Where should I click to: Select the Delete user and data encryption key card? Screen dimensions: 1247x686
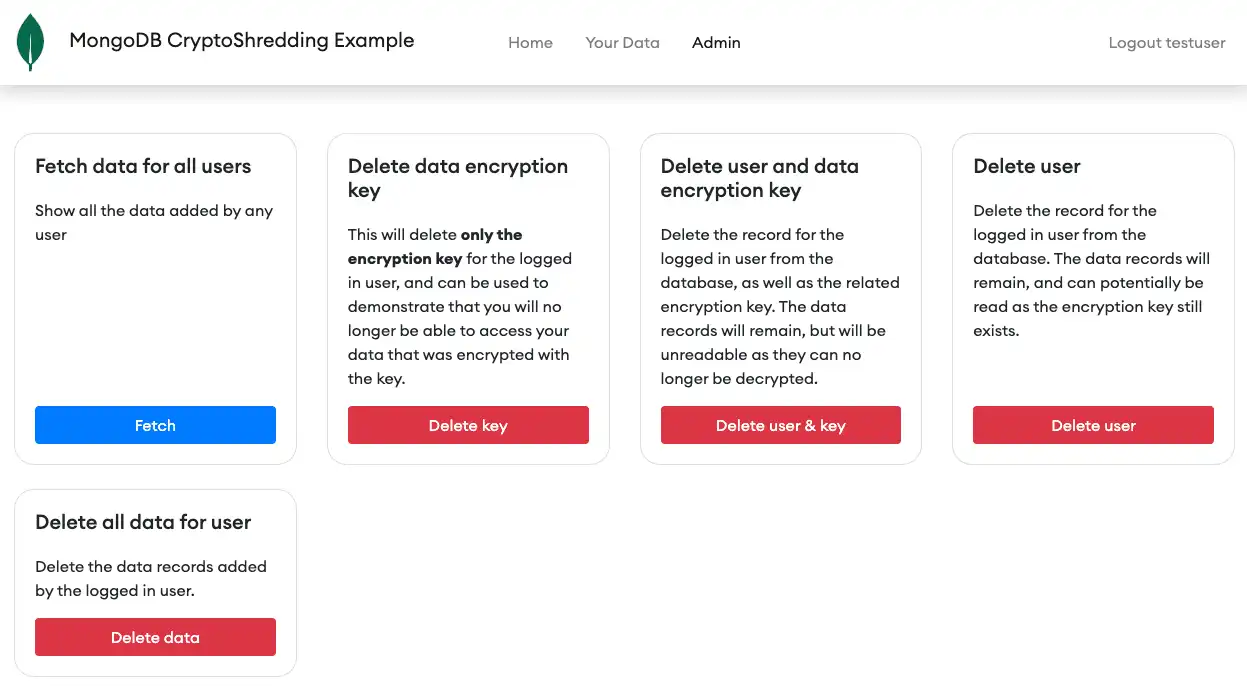click(780, 298)
